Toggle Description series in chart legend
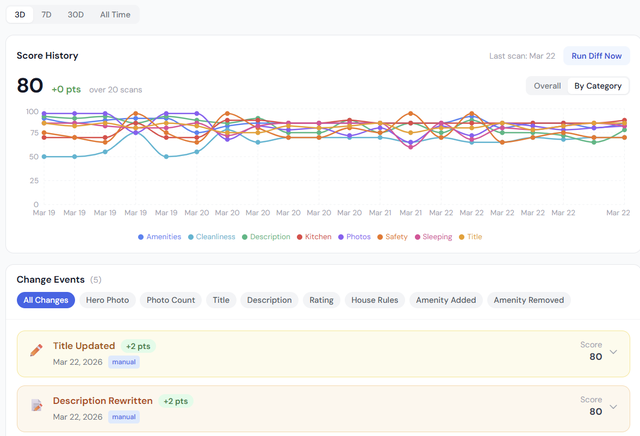The image size is (640, 436). pyautogui.click(x=266, y=237)
